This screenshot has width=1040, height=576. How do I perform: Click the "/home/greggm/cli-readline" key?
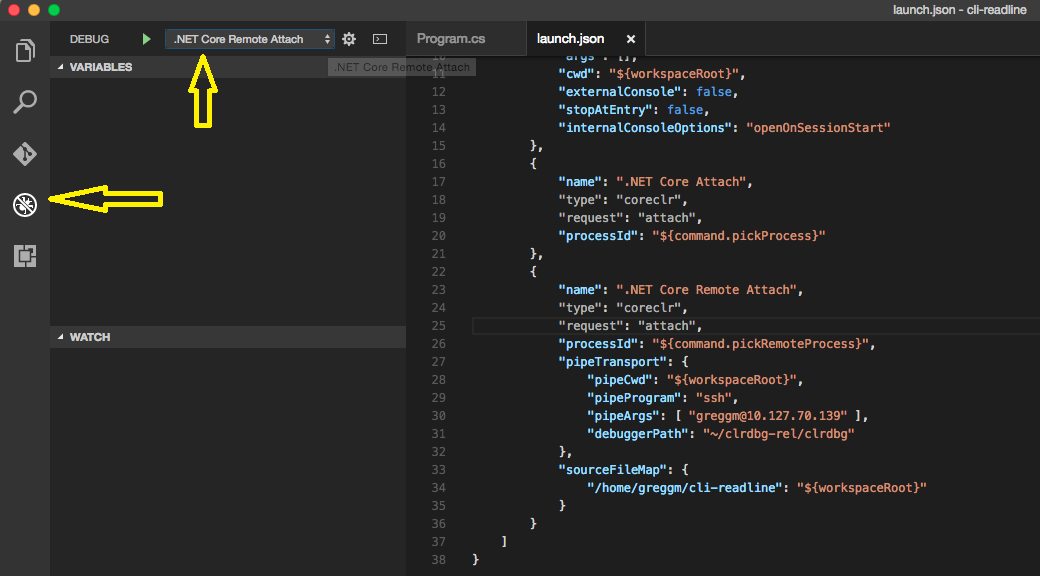pos(685,488)
